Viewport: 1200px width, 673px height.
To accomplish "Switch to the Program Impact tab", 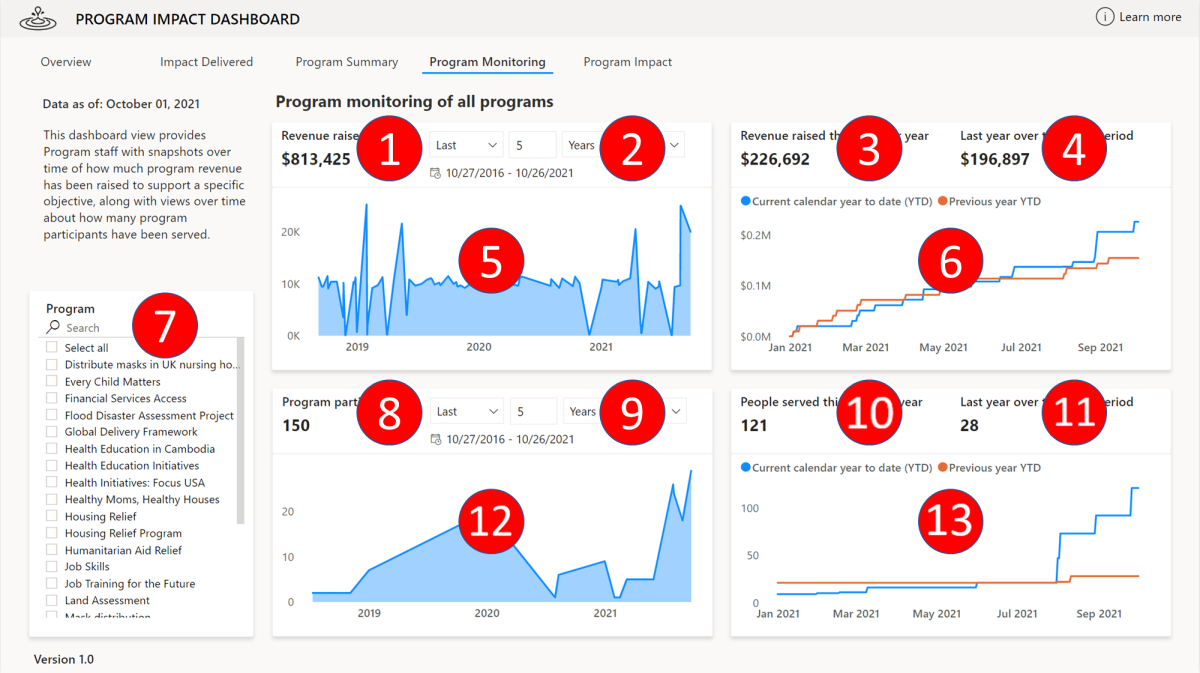I will click(x=628, y=61).
